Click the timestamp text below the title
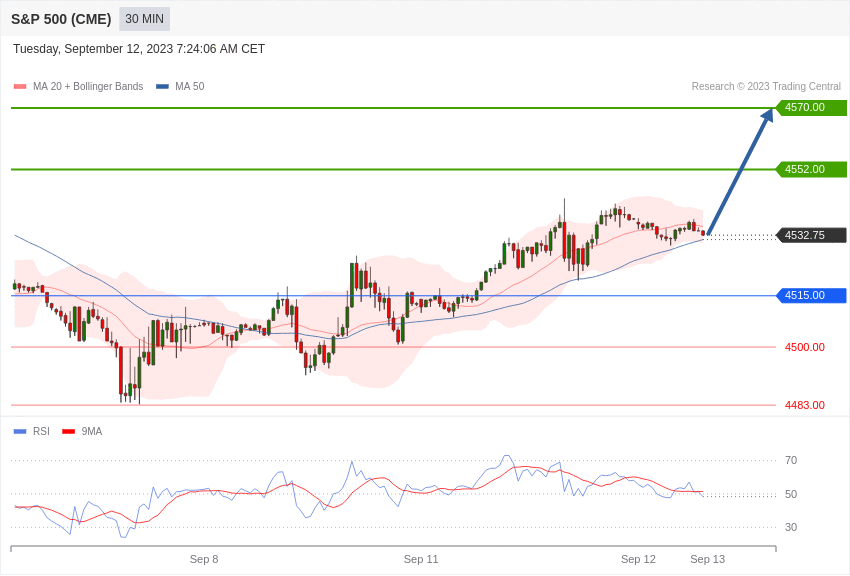Viewport: 850px width, 576px height. (x=139, y=48)
